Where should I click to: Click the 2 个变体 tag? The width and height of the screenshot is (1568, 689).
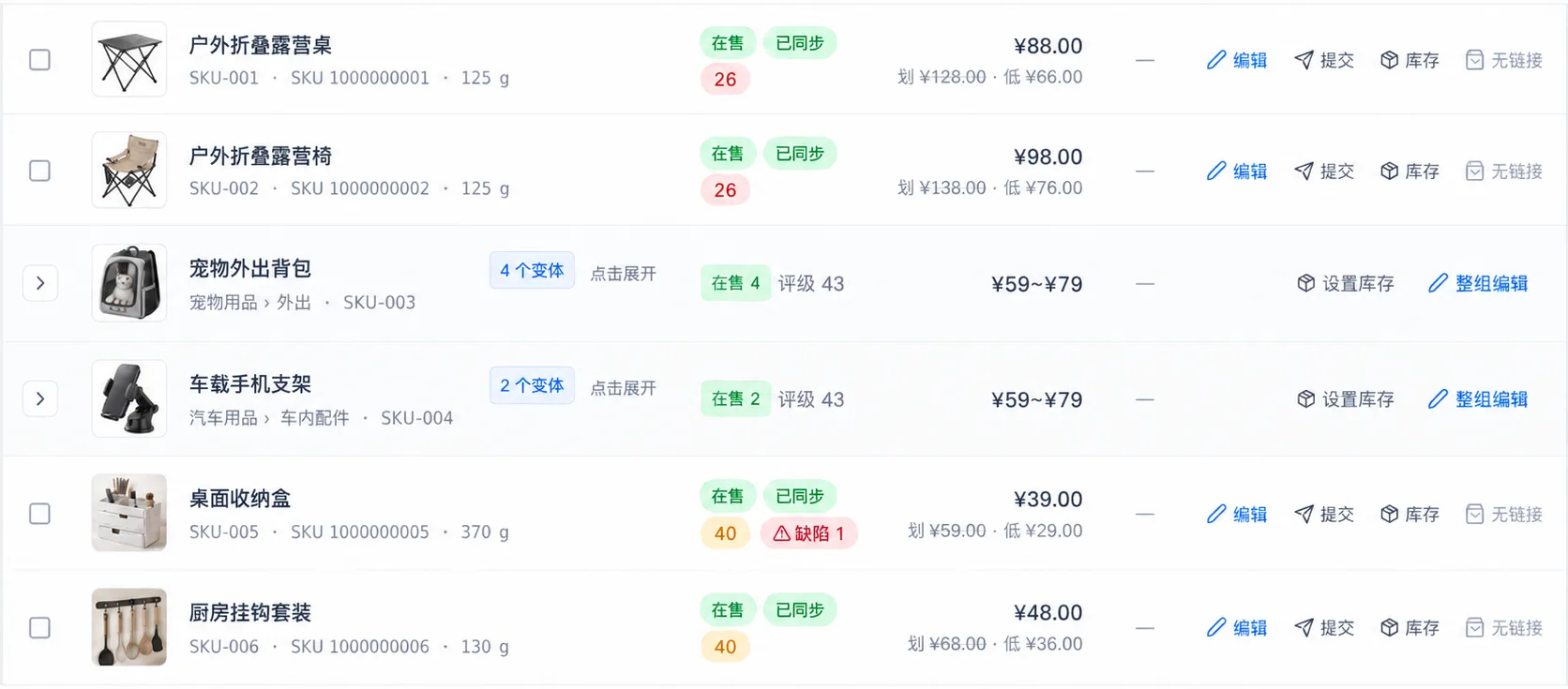(x=532, y=385)
